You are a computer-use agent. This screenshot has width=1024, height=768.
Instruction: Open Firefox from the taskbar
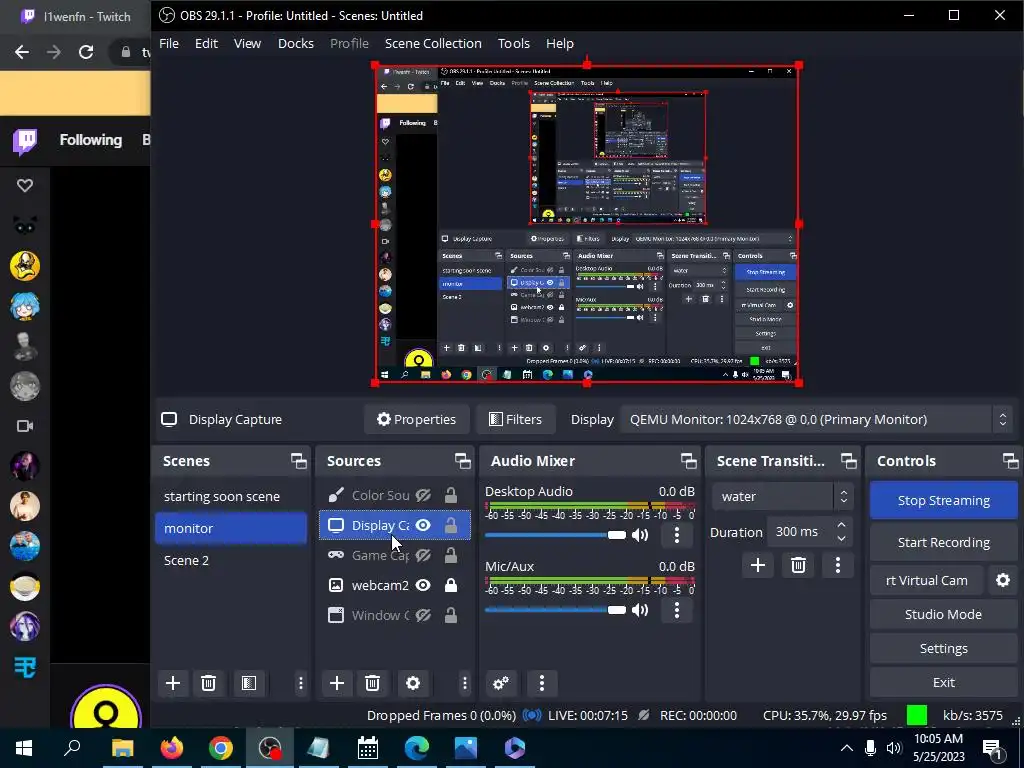point(172,748)
